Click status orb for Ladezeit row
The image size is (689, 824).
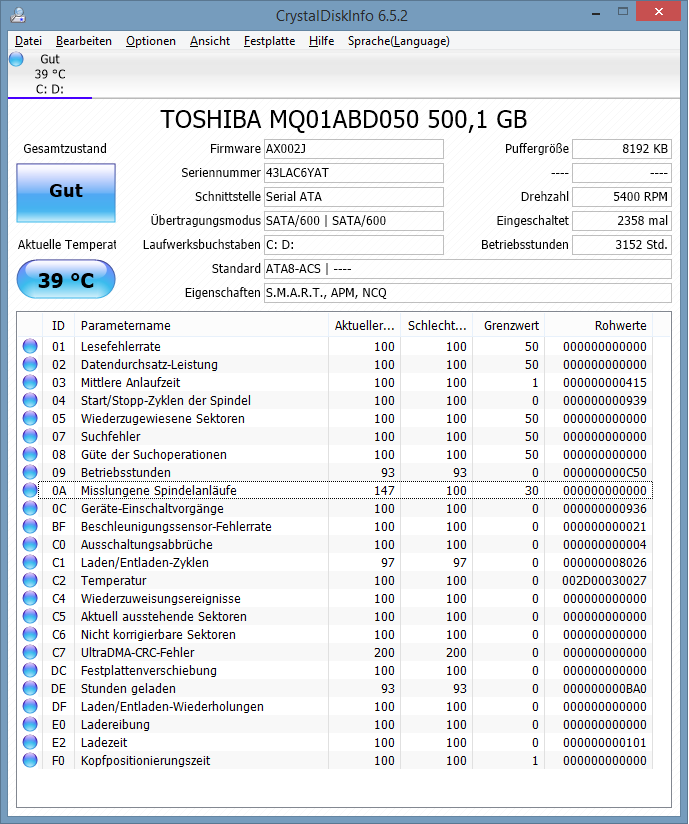30,742
